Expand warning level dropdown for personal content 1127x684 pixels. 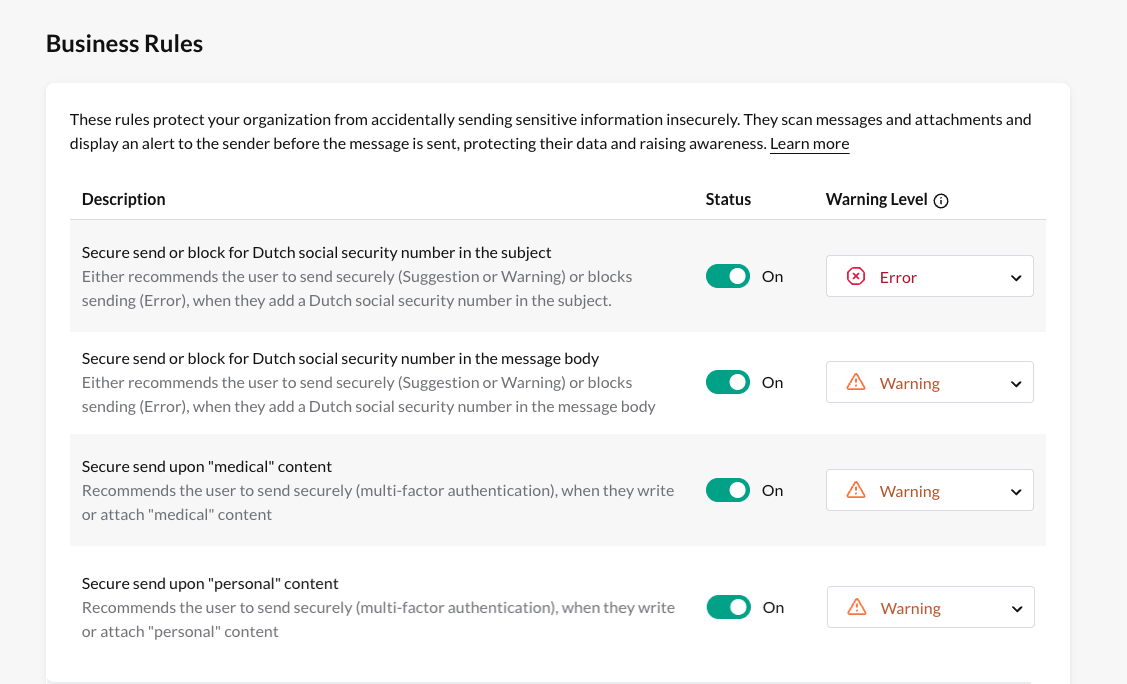tap(930, 608)
